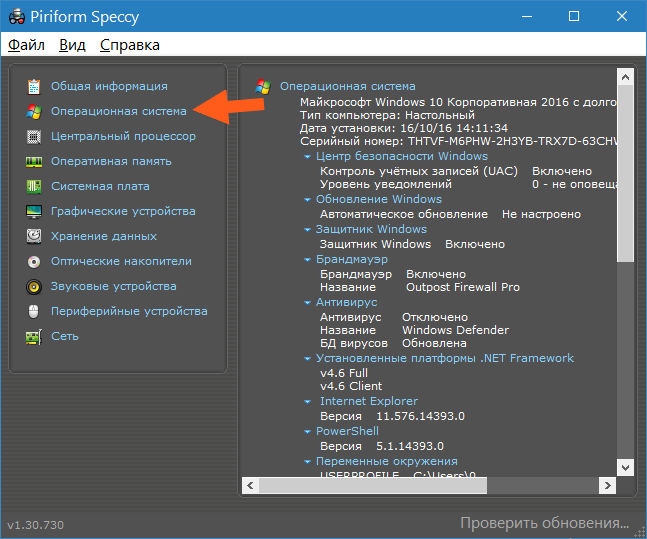Click Проверить обновления link
Viewport: 647px width, 539px height.
point(545,523)
